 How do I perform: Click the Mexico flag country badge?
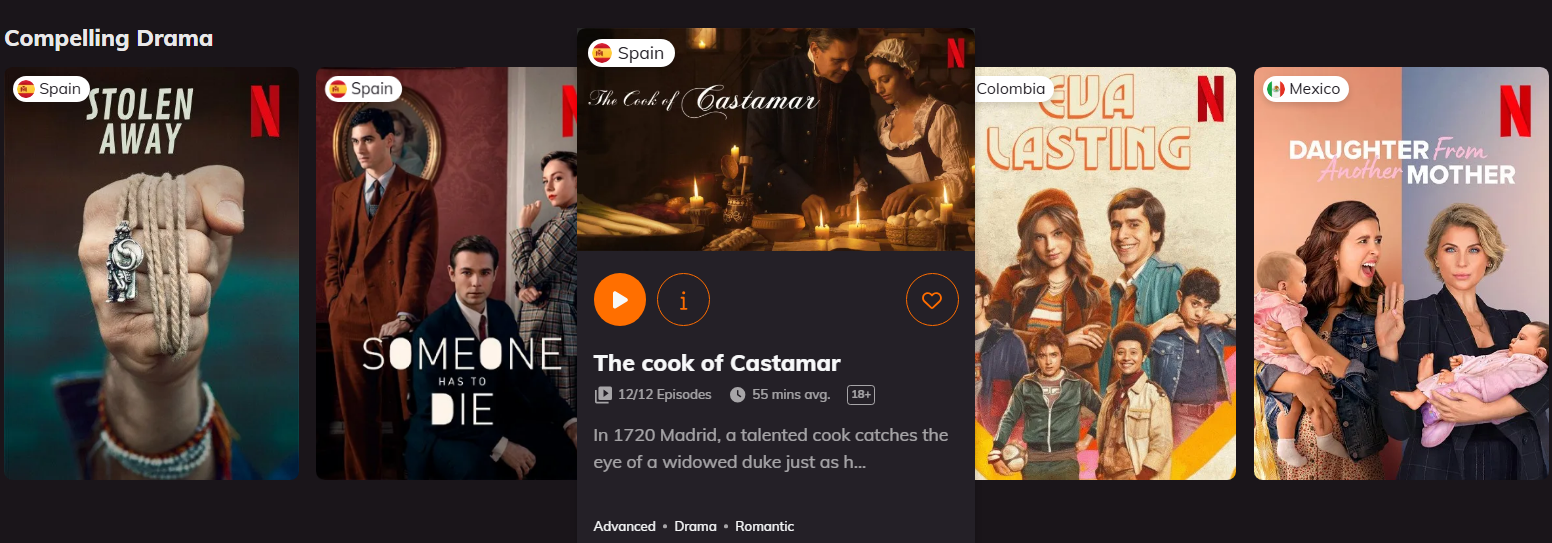(x=1303, y=89)
